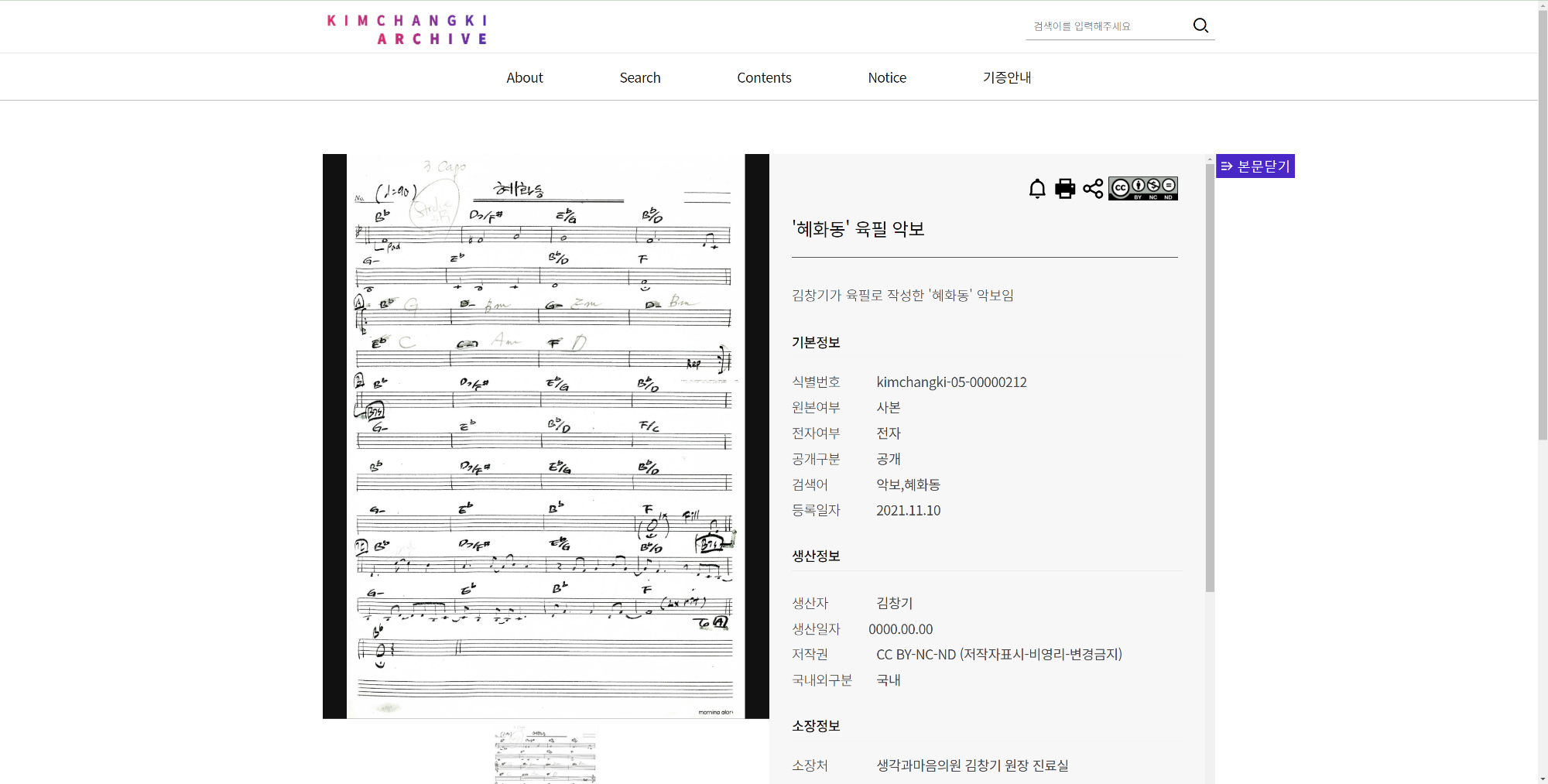1548x784 pixels.
Task: Select the sheet music thumbnail below the viewer
Action: pyautogui.click(x=546, y=755)
